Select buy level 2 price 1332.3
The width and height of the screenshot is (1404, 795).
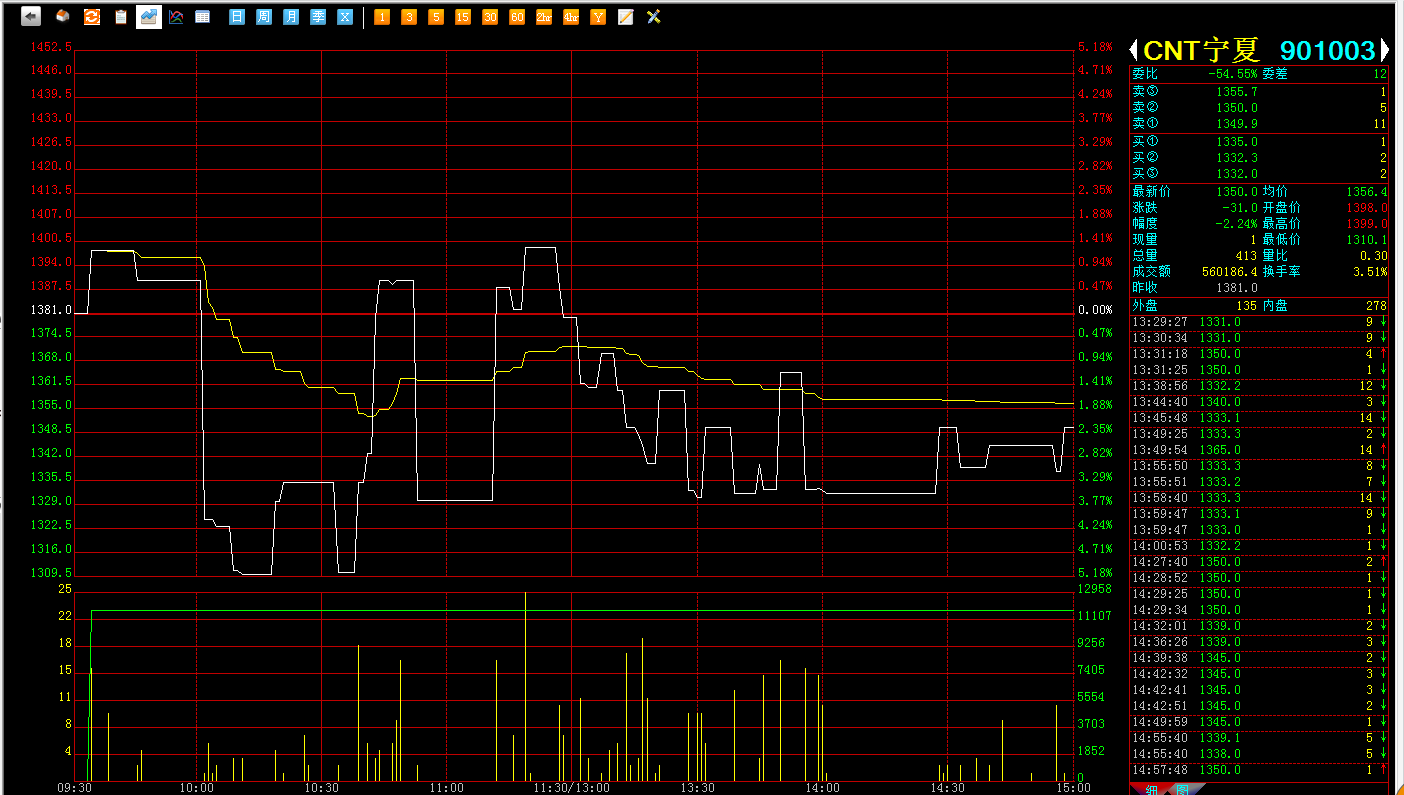(1237, 158)
